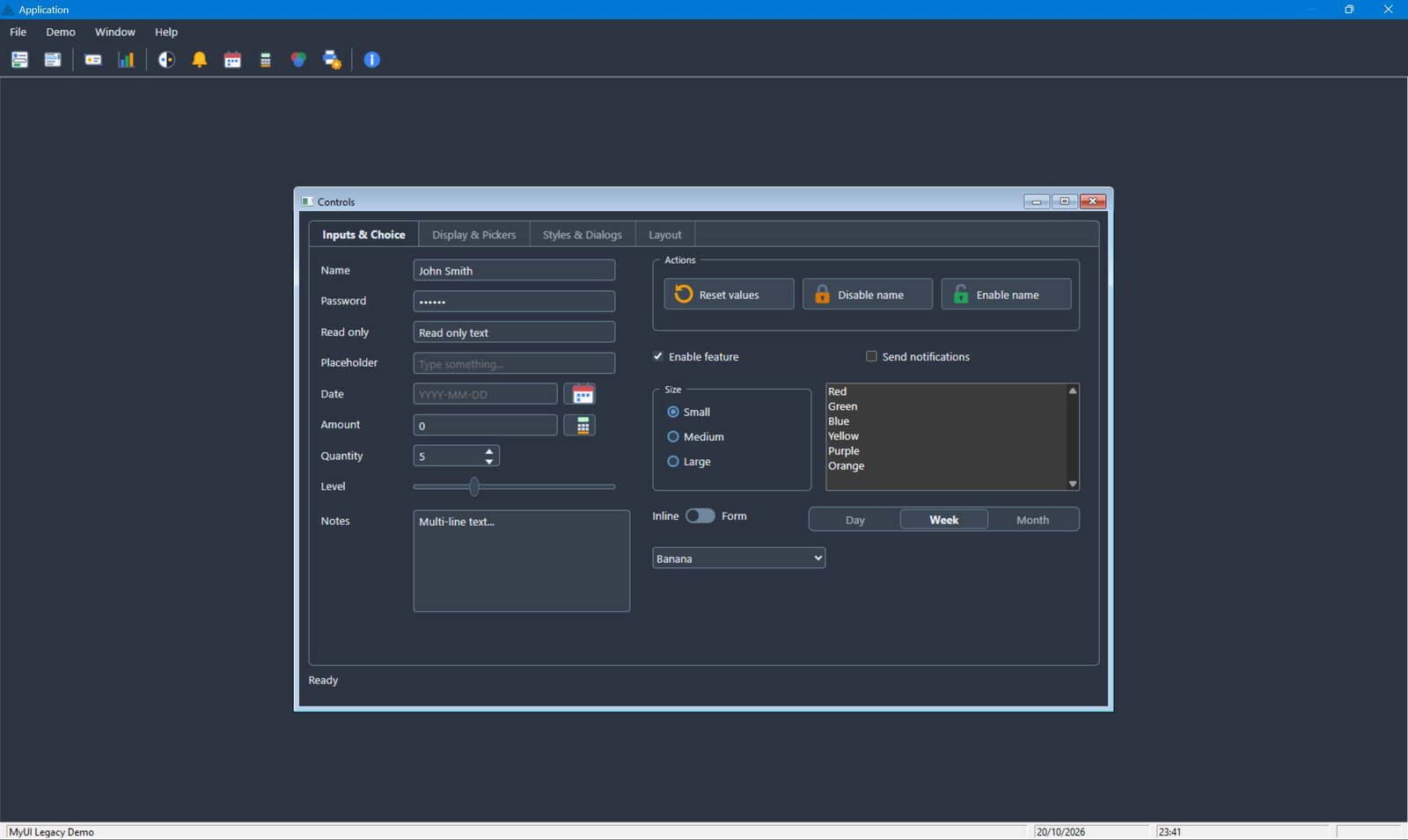The image size is (1408, 840).
Task: Click the printer settings toolbar icon
Action: pos(332,60)
